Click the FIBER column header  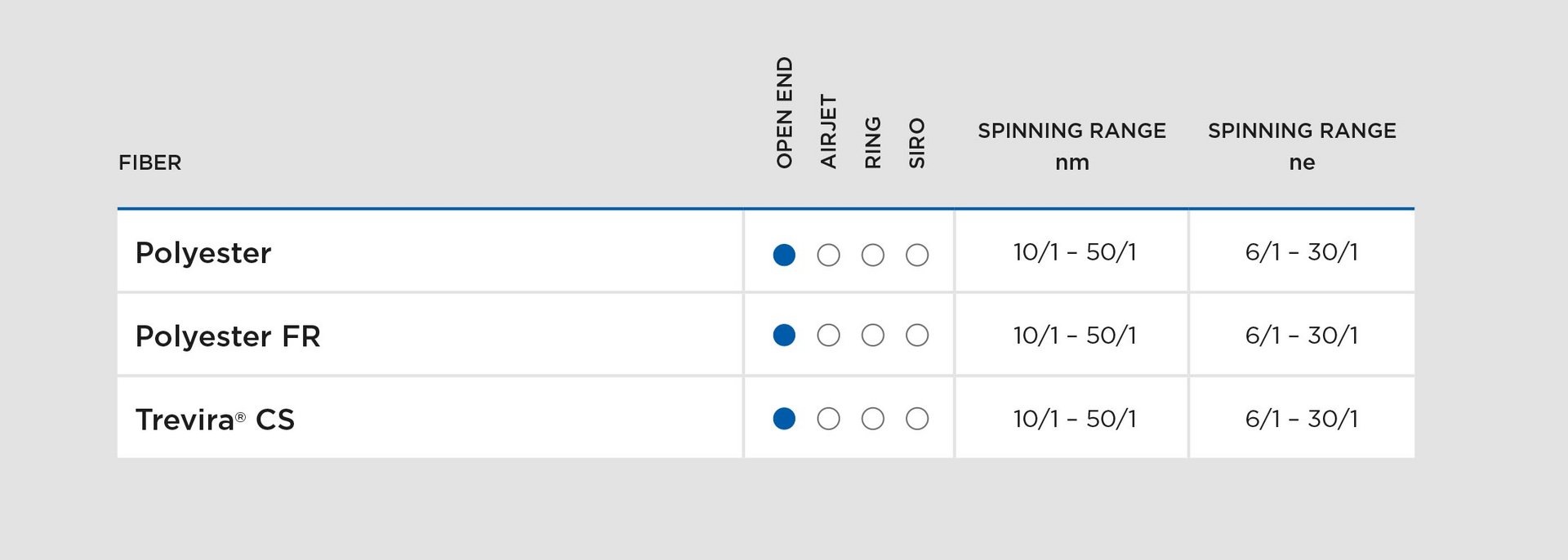coord(150,162)
